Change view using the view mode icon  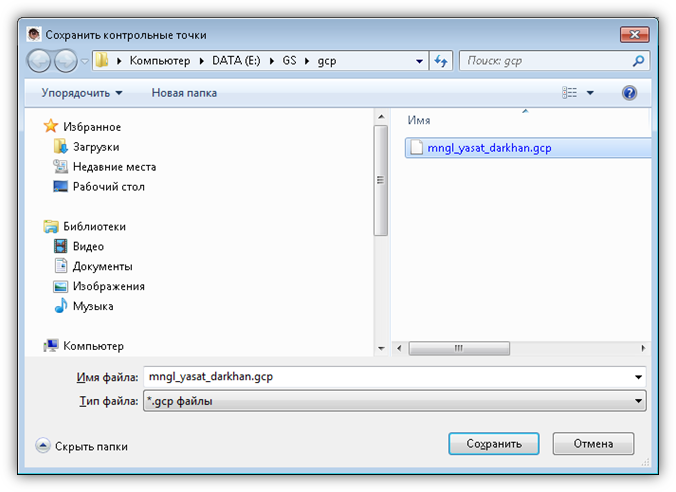pyautogui.click(x=570, y=93)
